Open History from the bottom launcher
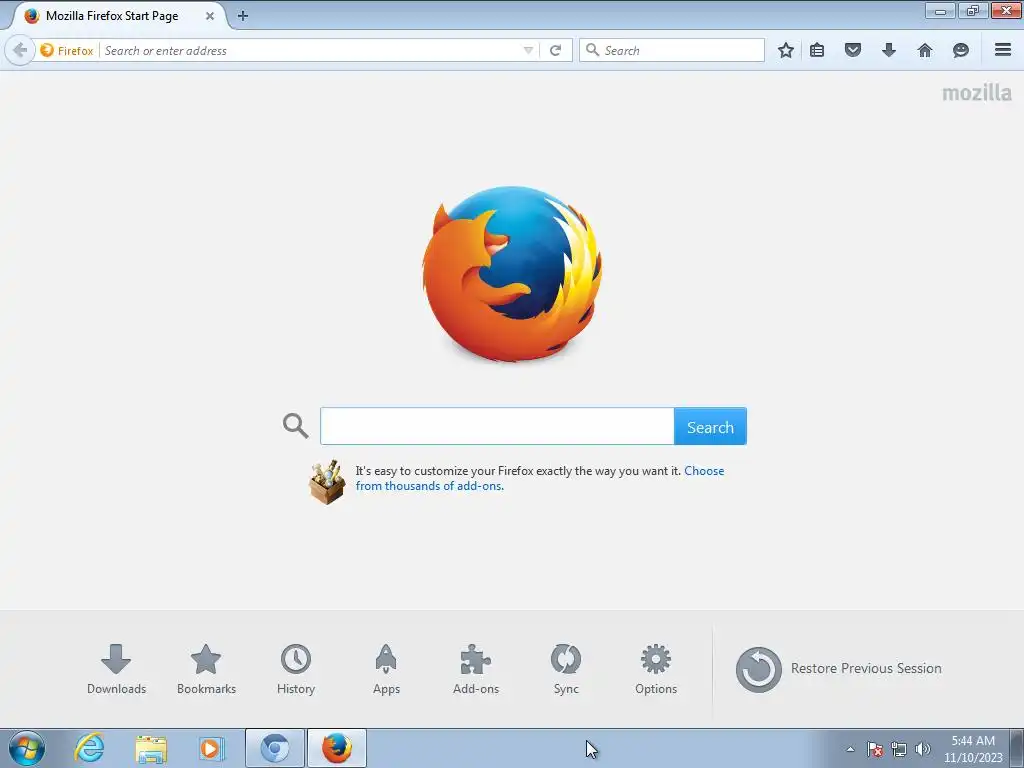This screenshot has height=768, width=1024. pyautogui.click(x=296, y=669)
